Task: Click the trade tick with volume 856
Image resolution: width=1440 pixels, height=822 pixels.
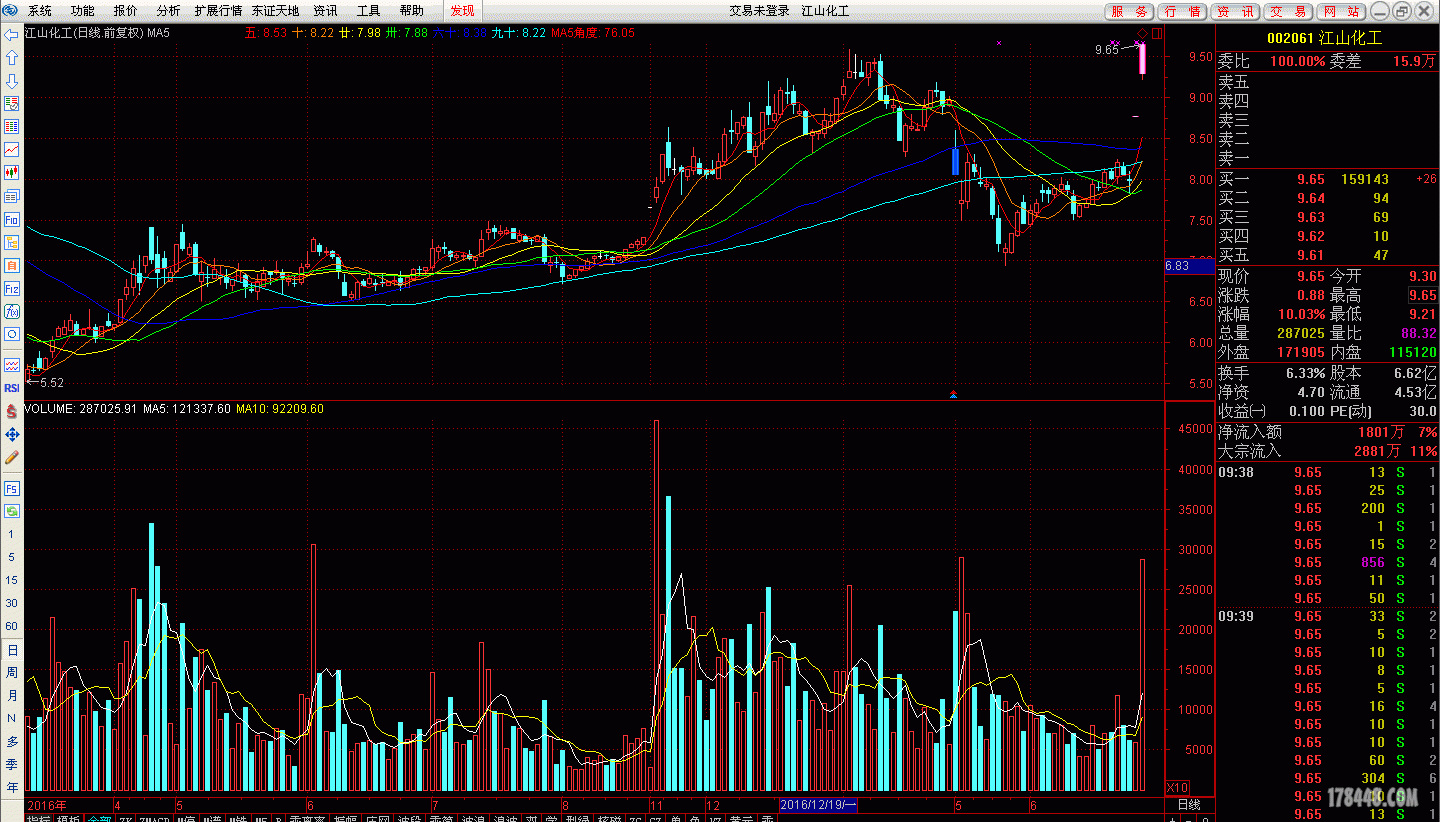Action: coord(1327,562)
